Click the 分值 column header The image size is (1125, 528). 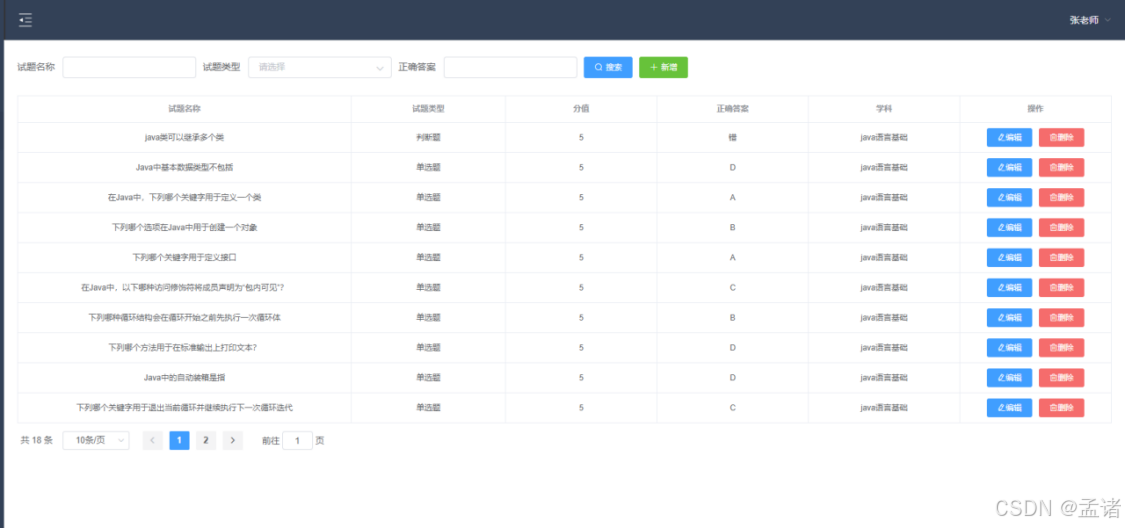tap(581, 109)
